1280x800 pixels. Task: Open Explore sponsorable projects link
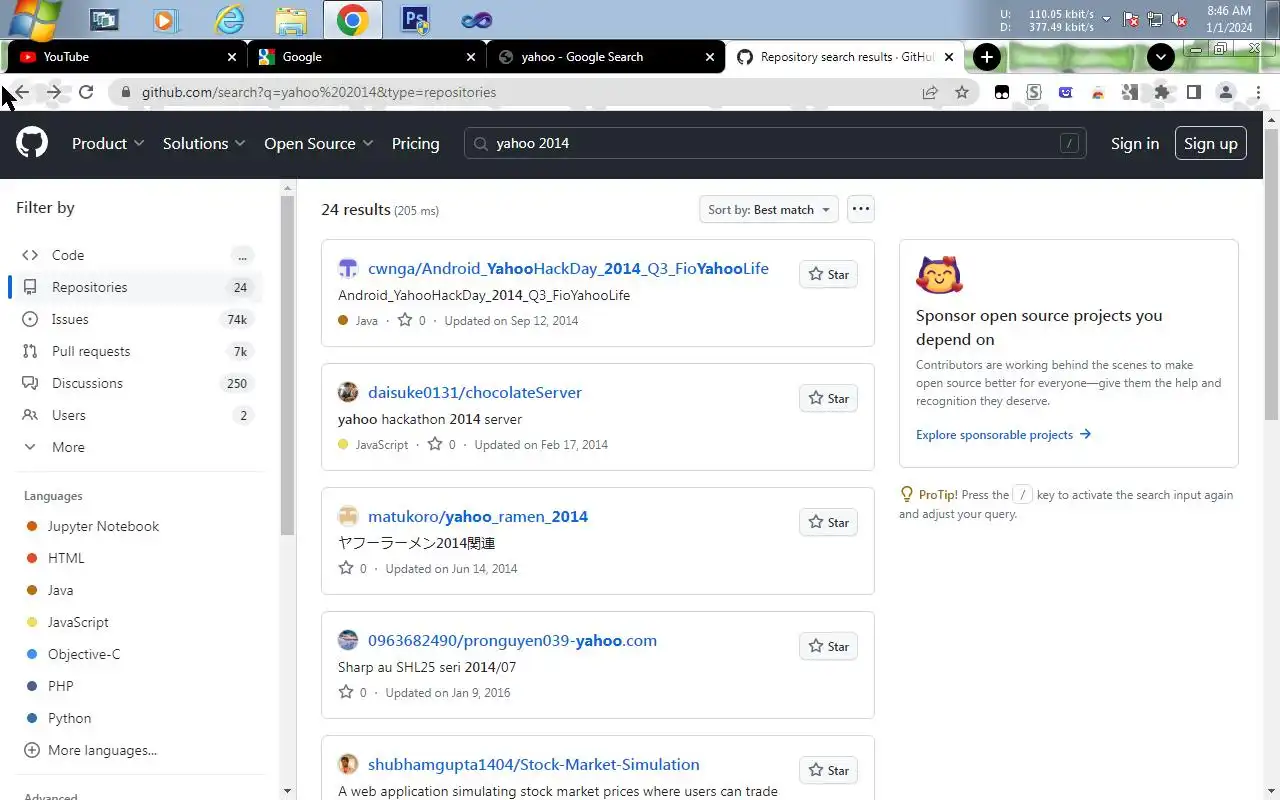[1003, 434]
